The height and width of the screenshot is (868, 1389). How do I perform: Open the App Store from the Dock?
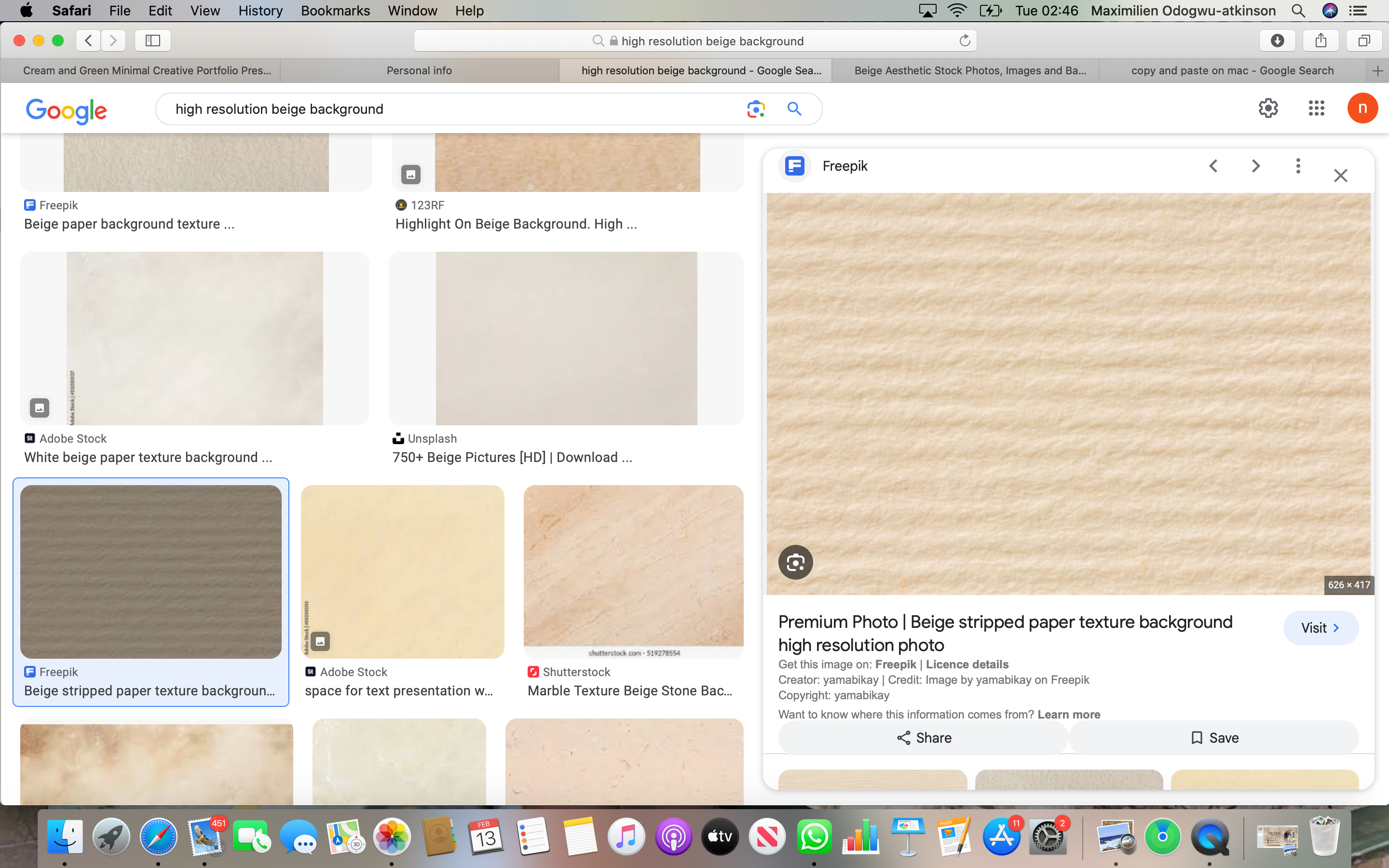tap(1001, 837)
